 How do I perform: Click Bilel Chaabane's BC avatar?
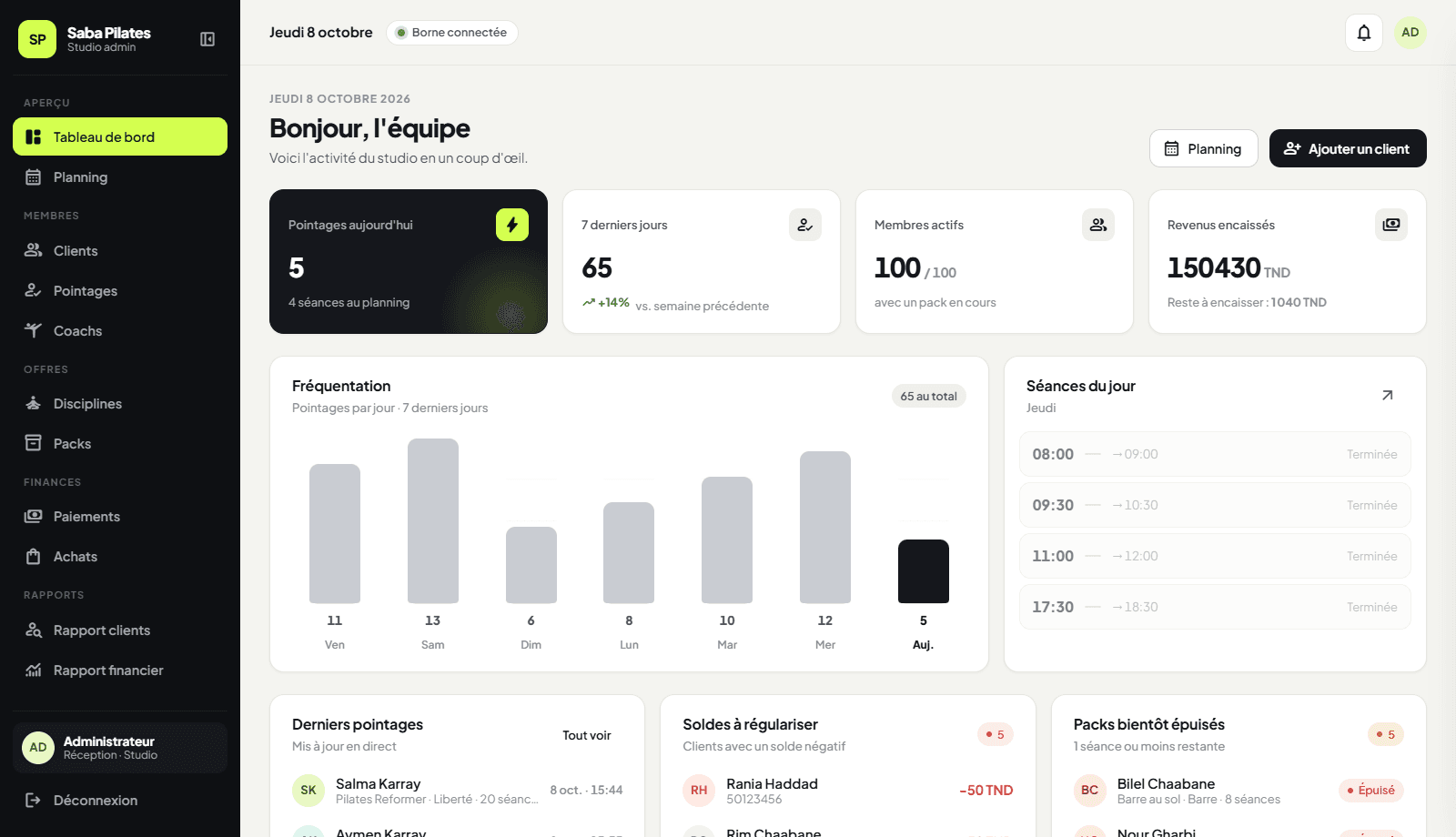(1090, 791)
